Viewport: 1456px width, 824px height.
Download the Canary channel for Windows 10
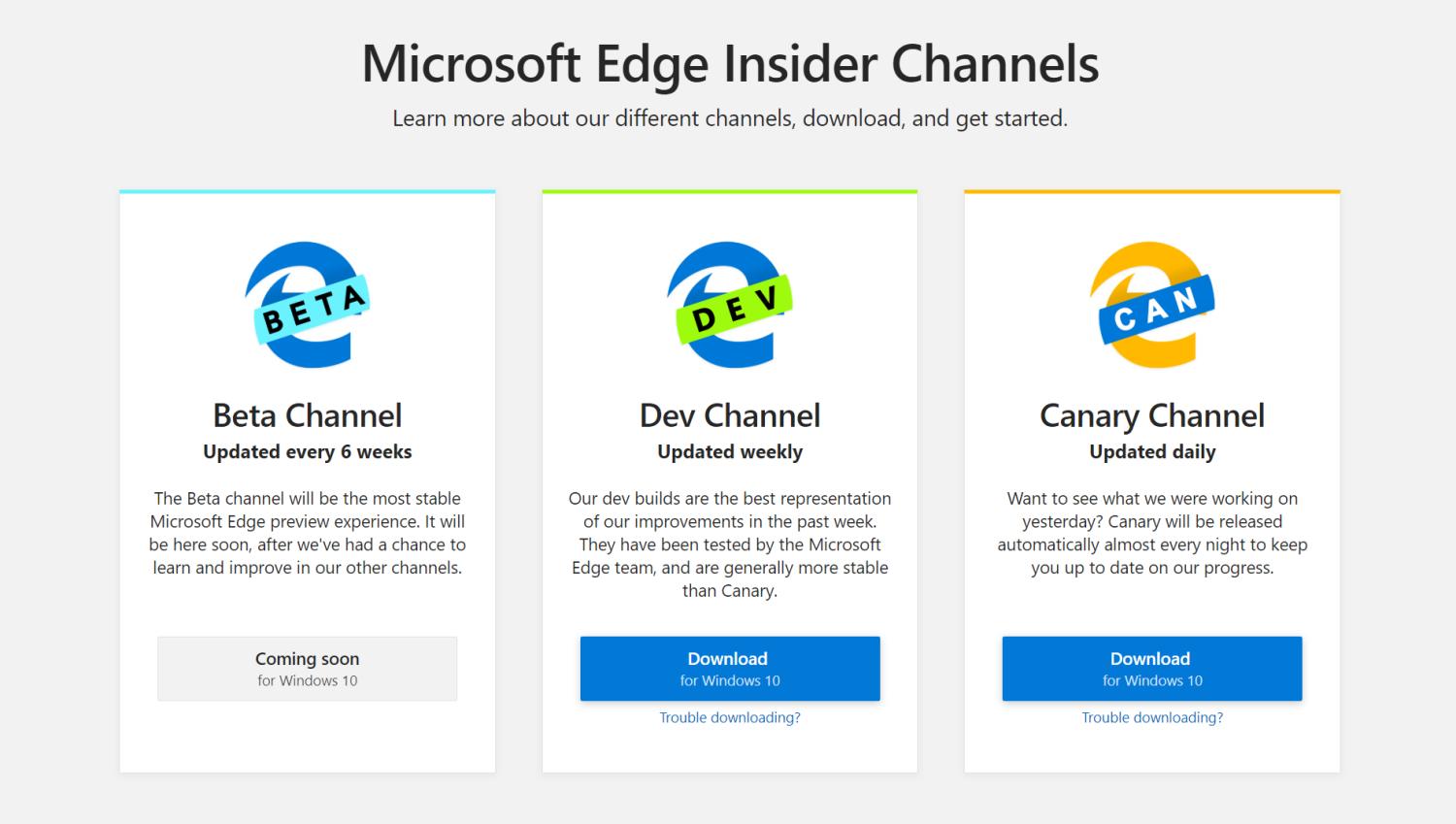coord(1151,668)
